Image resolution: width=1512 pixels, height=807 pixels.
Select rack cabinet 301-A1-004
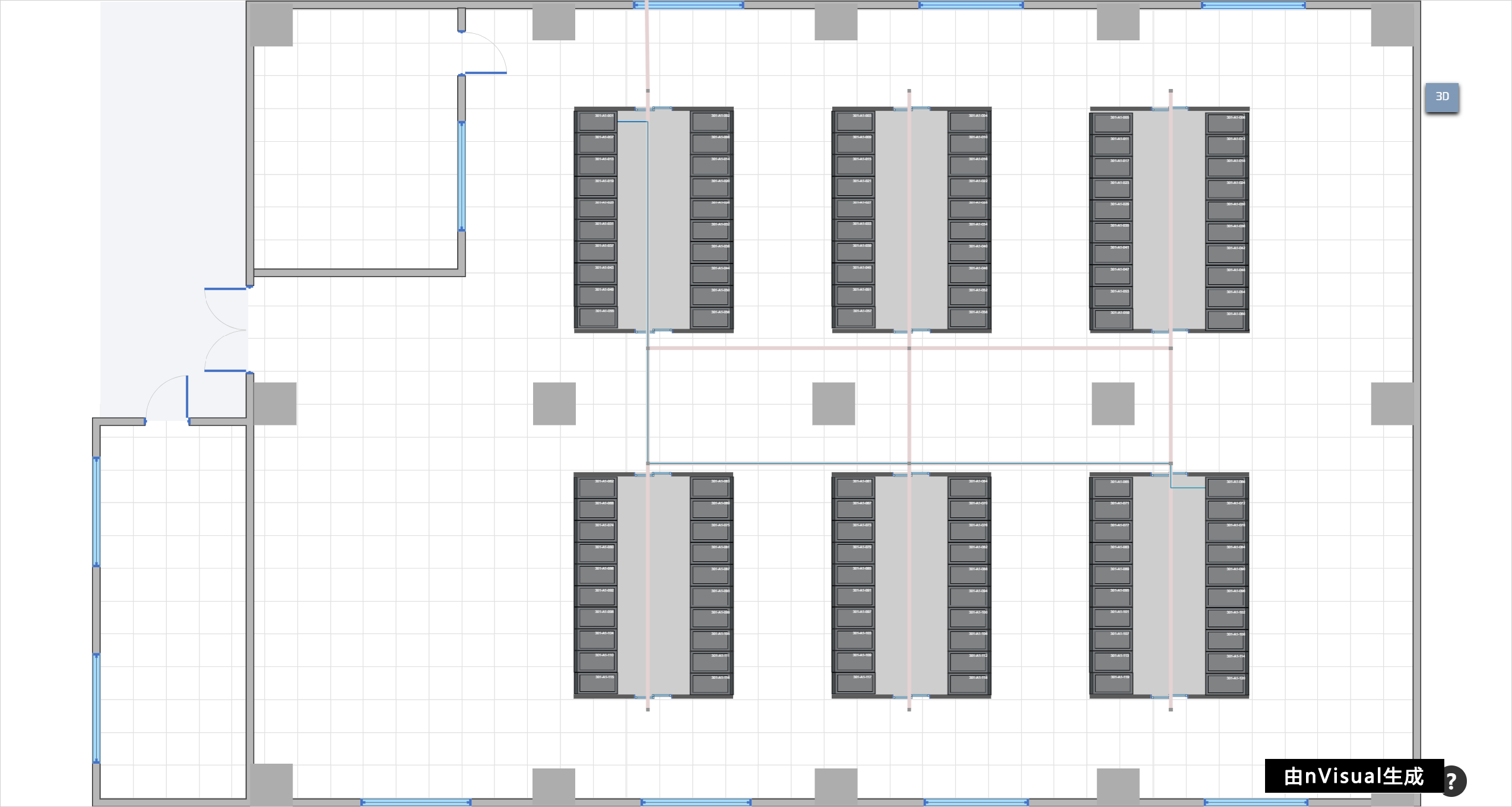968,122
